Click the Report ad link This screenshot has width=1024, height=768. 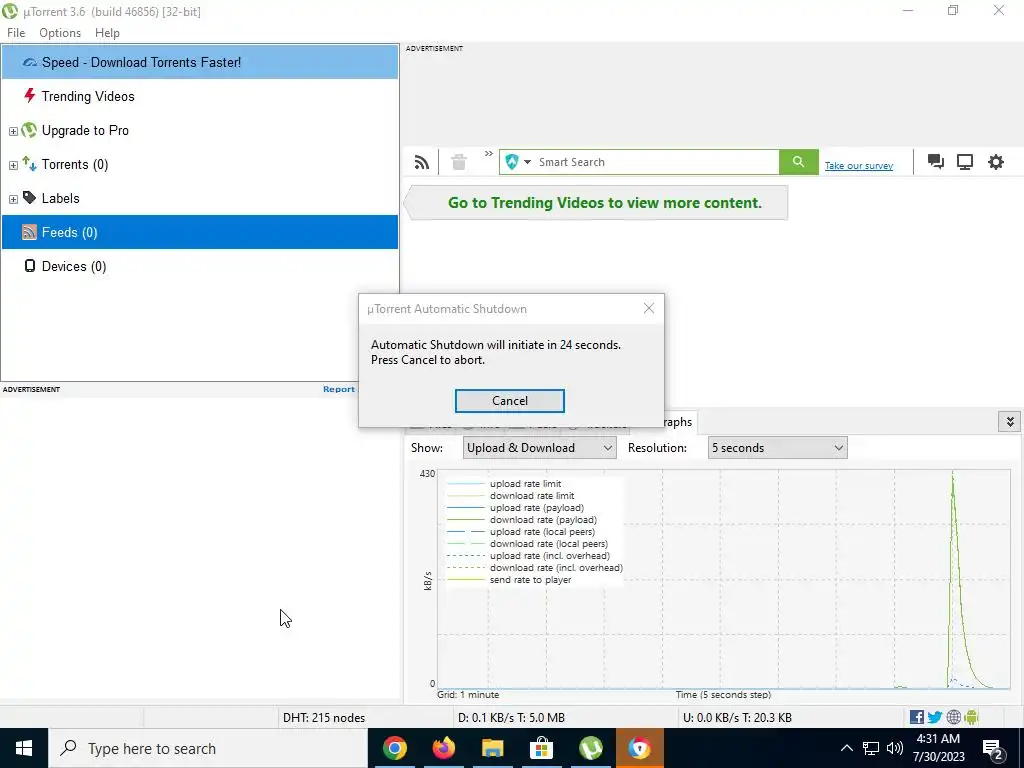tap(339, 389)
